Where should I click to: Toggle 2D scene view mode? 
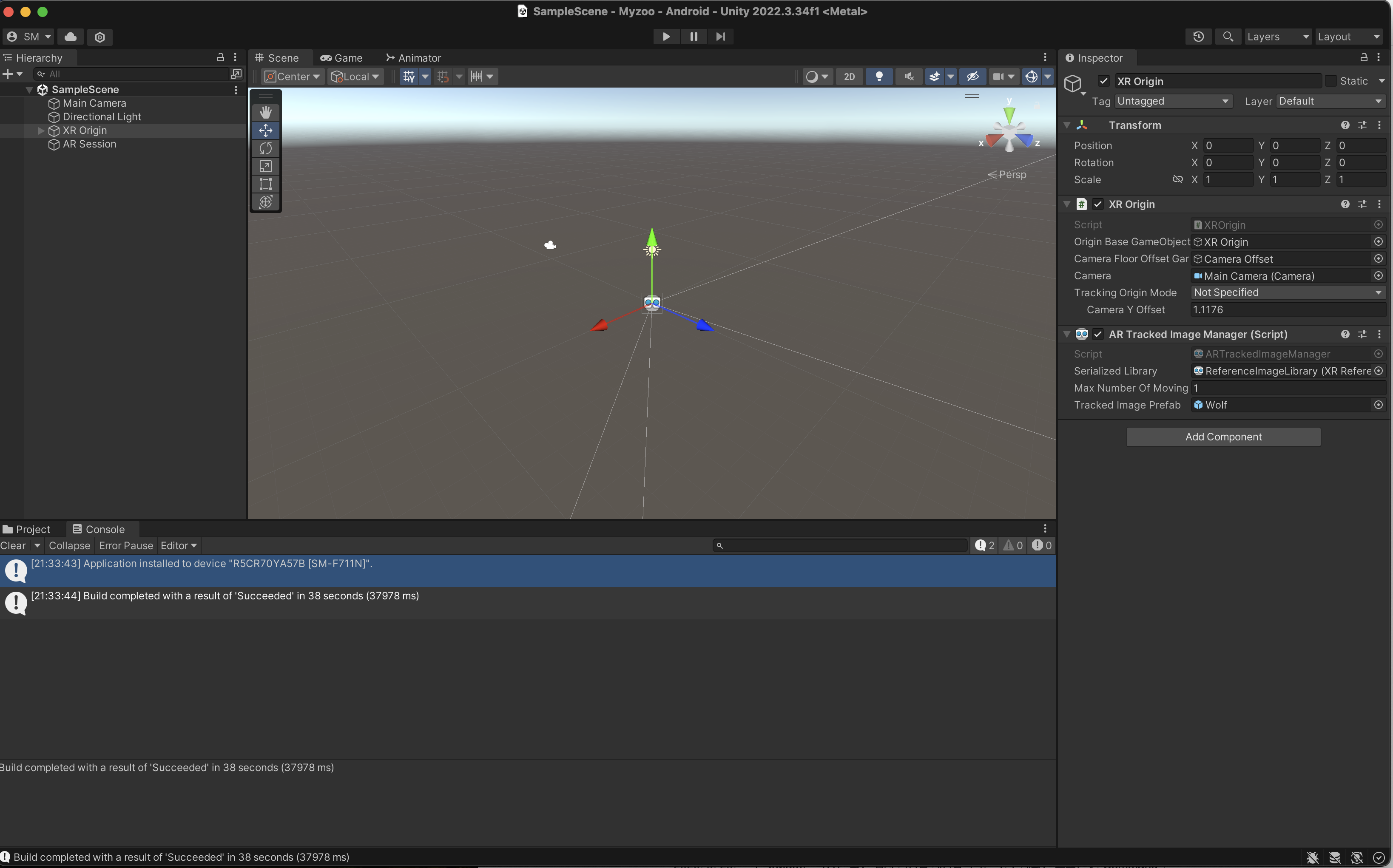click(849, 77)
